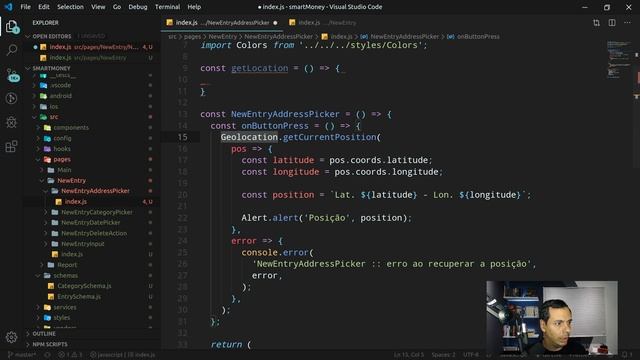640x360 pixels.
Task: Expand the Report folder
Action: 42,265
